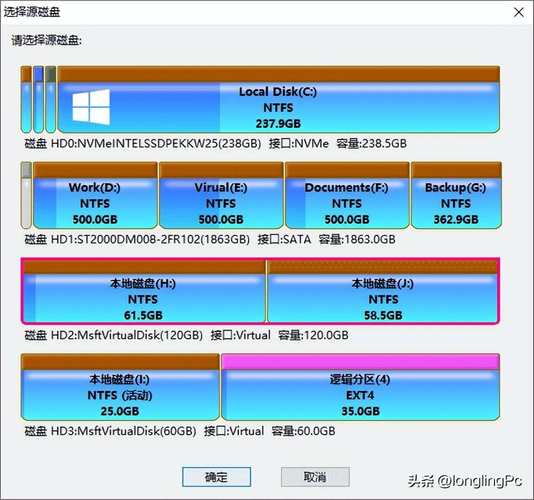This screenshot has height=500, width=534.
Task: Click the 容量:1863.0GB text
Action: tap(357, 239)
